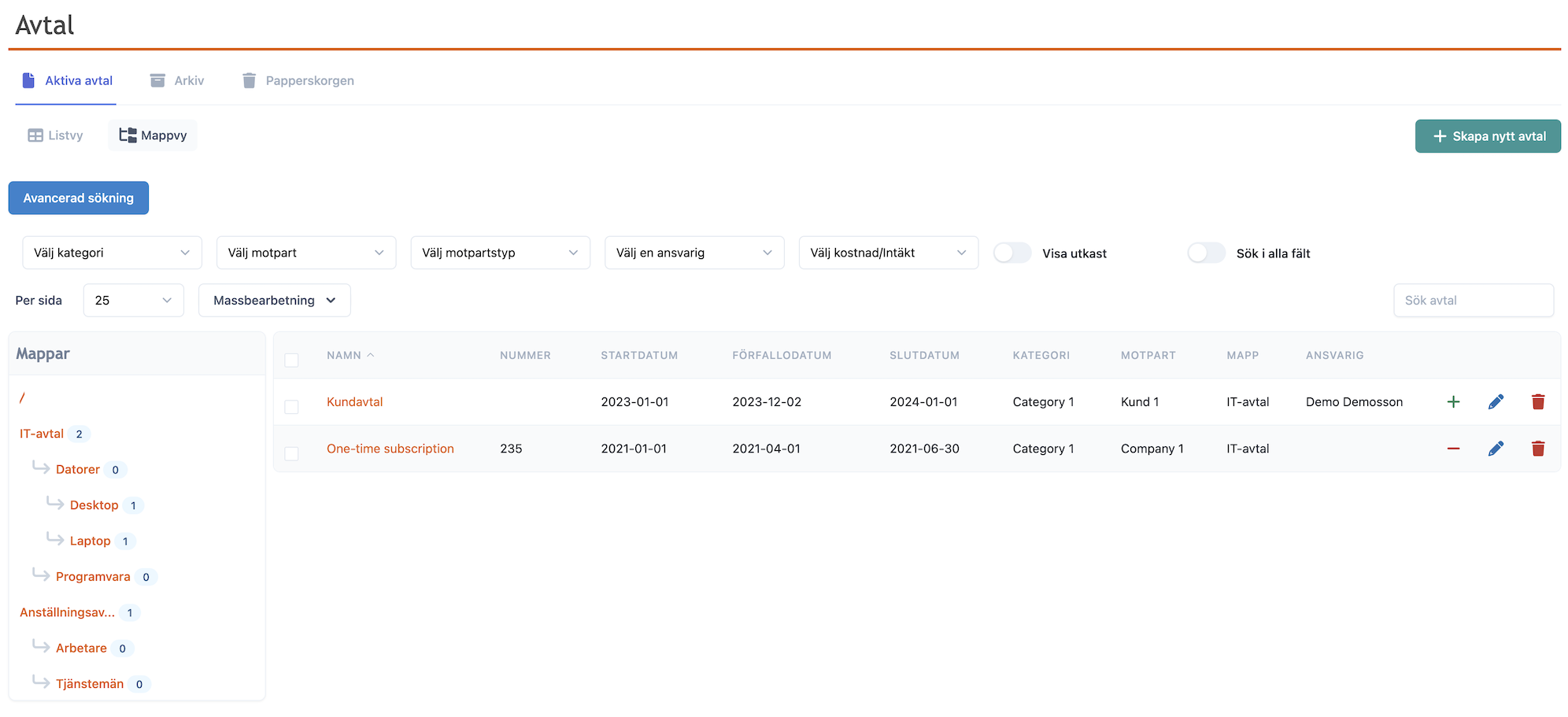Viewport: 1568px width, 717px height.
Task: Turn on Sök i alla fält switch
Action: pos(1205,253)
